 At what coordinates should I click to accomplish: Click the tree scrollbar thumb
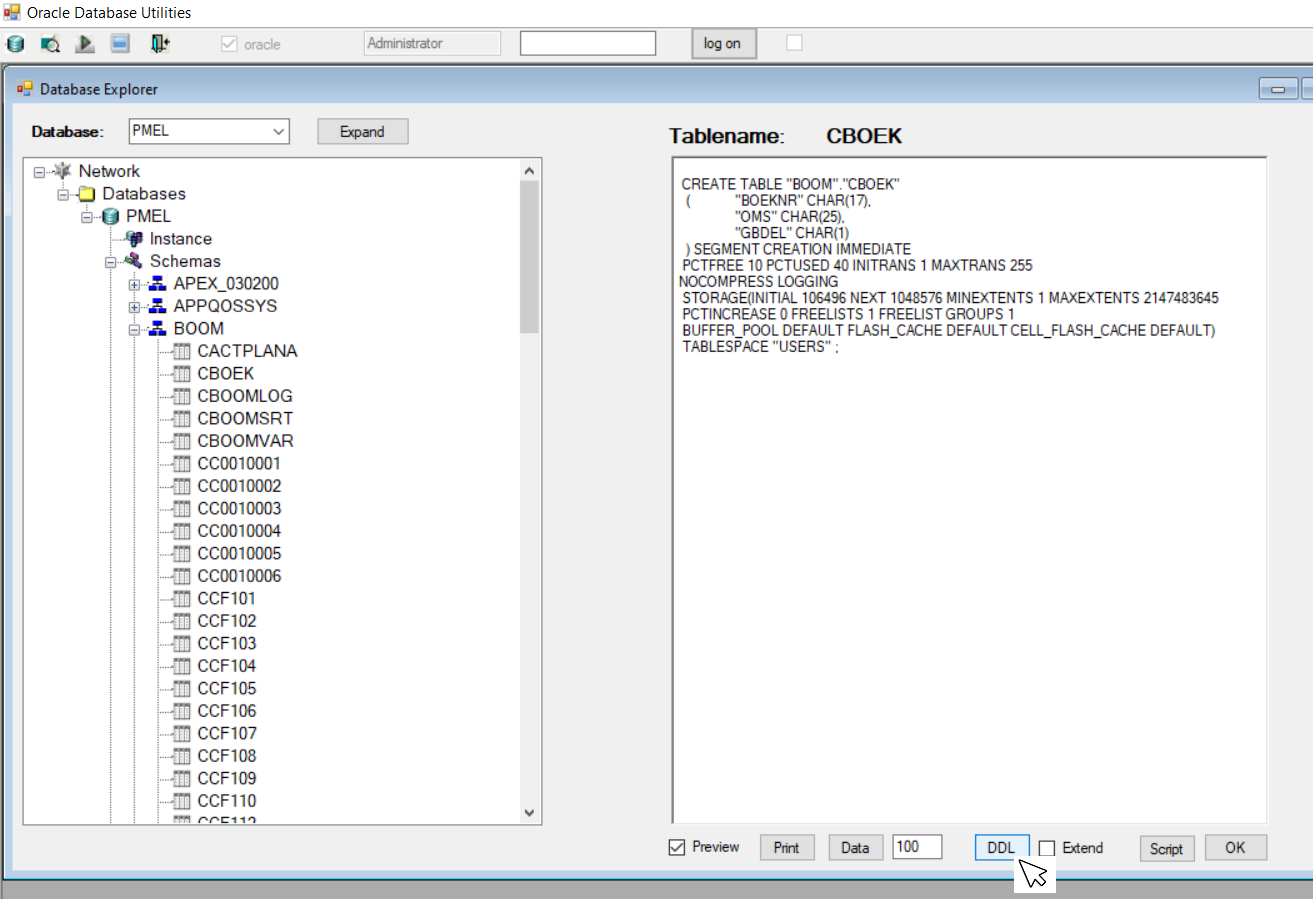pyautogui.click(x=530, y=257)
